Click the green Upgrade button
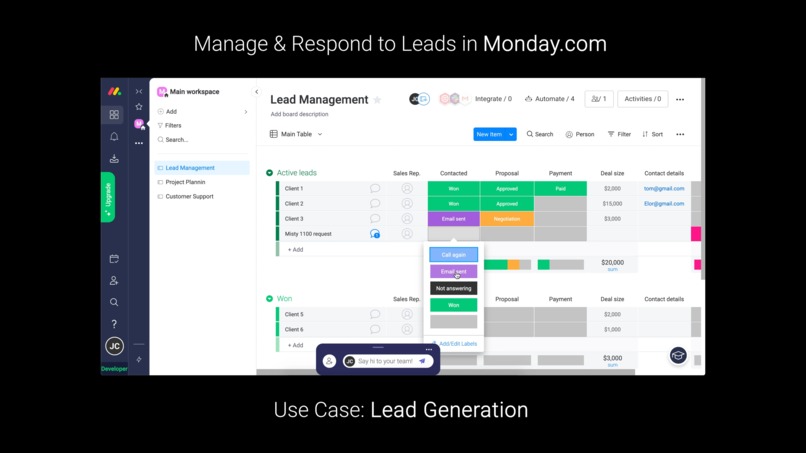This screenshot has height=453, width=806. (108, 197)
